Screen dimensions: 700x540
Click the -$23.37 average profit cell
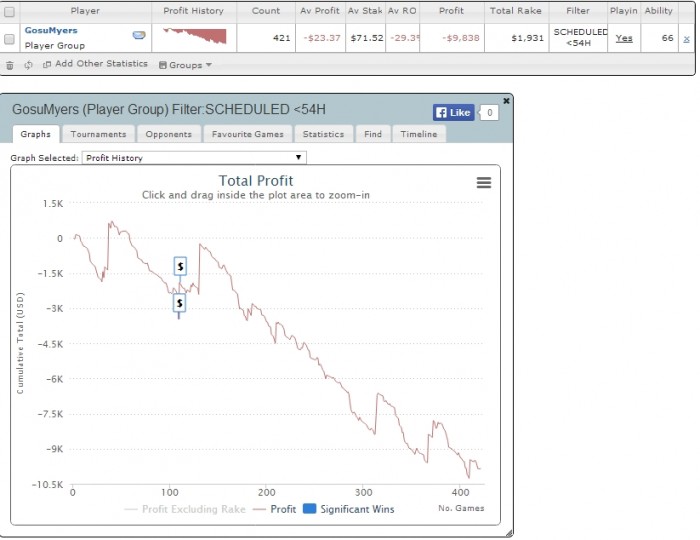click(322, 38)
